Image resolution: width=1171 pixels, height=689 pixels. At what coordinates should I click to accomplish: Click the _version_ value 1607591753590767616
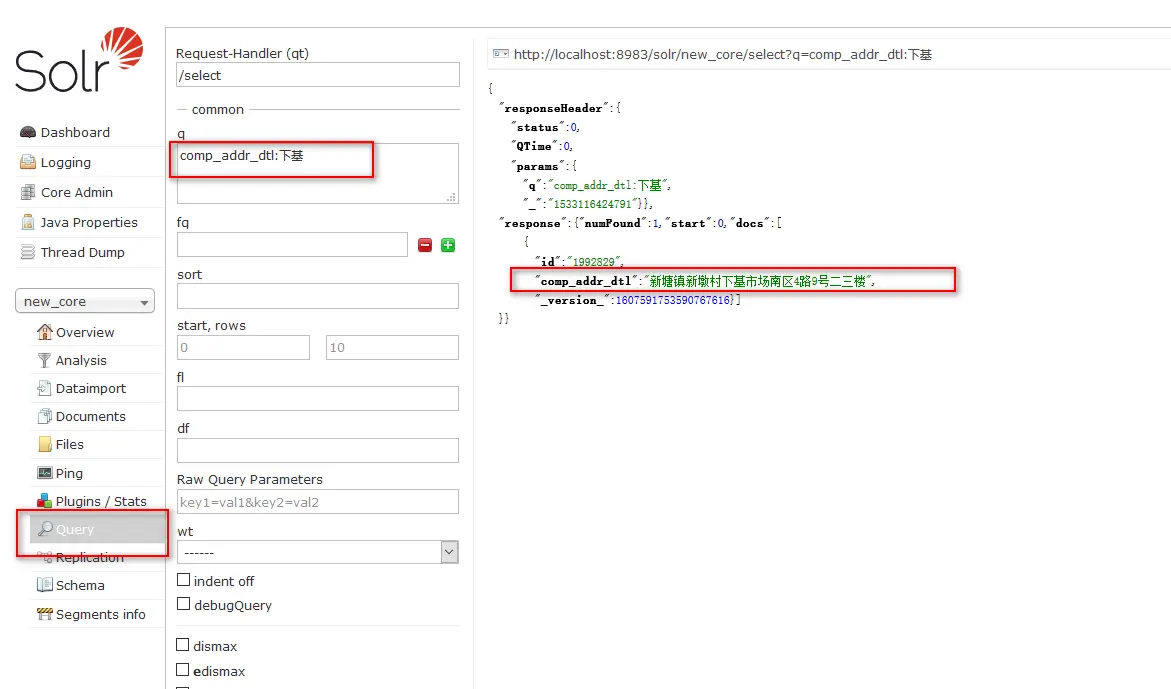(x=674, y=300)
